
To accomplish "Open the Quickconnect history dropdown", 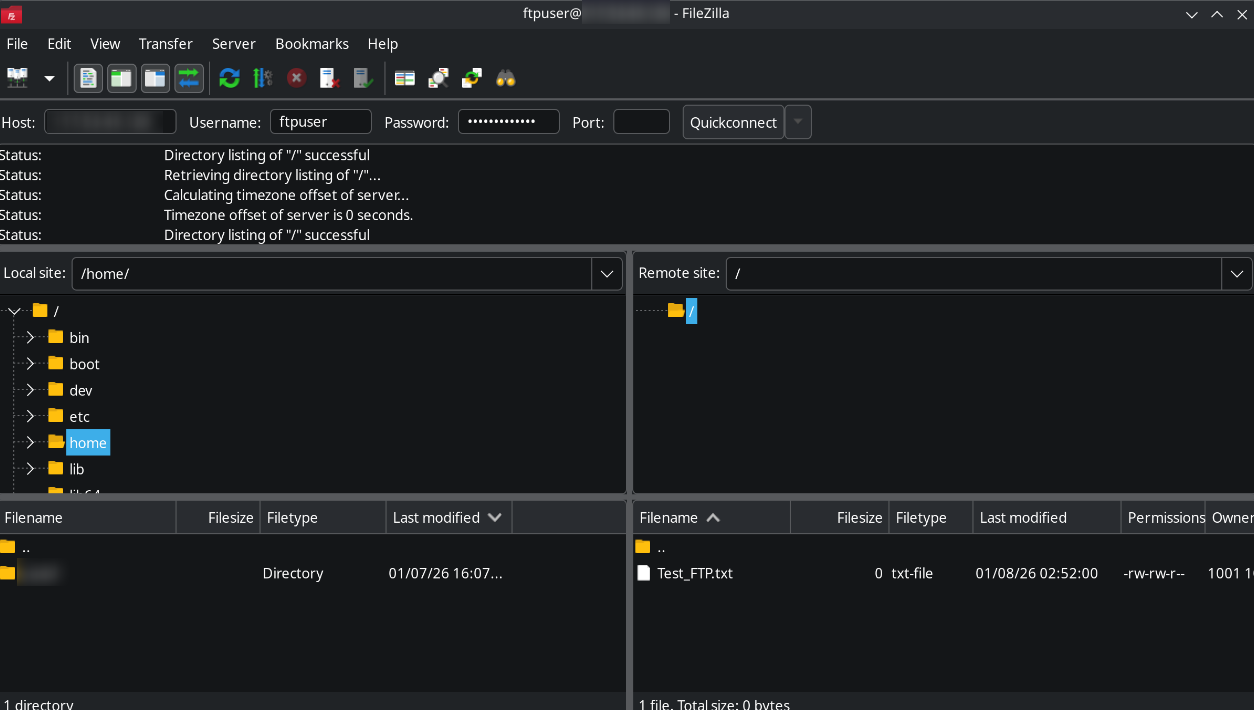I will click(x=798, y=122).
